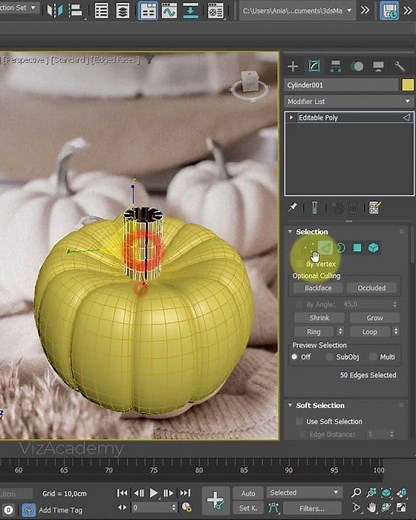Screen dimensions: 416x520
Task: Go to the end frame
Action: point(185,493)
